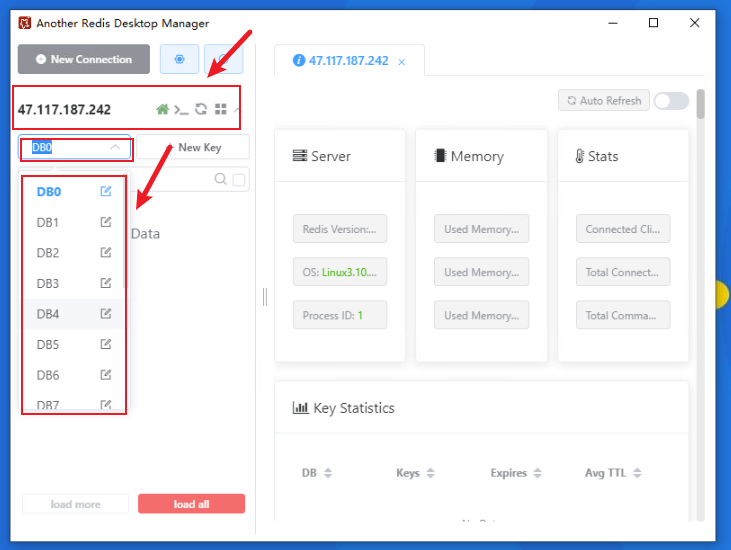731x550 pixels.
Task: Click the New Key button
Action: (193, 147)
